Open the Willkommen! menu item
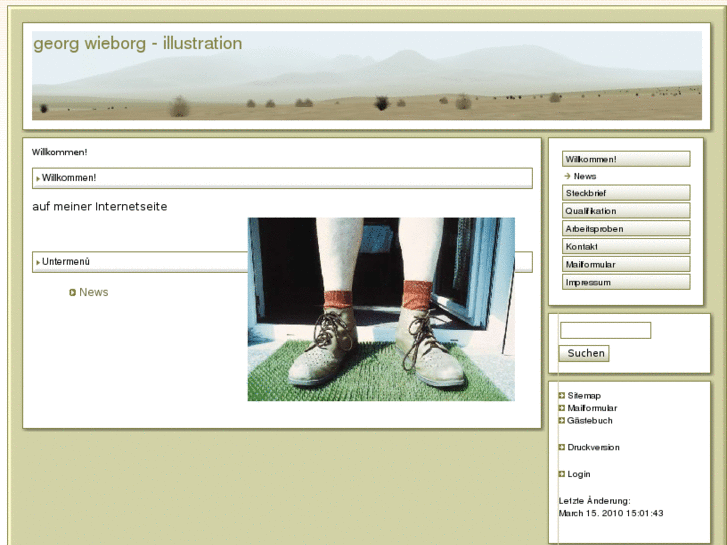Image resolution: width=727 pixels, height=545 pixels. click(x=626, y=159)
